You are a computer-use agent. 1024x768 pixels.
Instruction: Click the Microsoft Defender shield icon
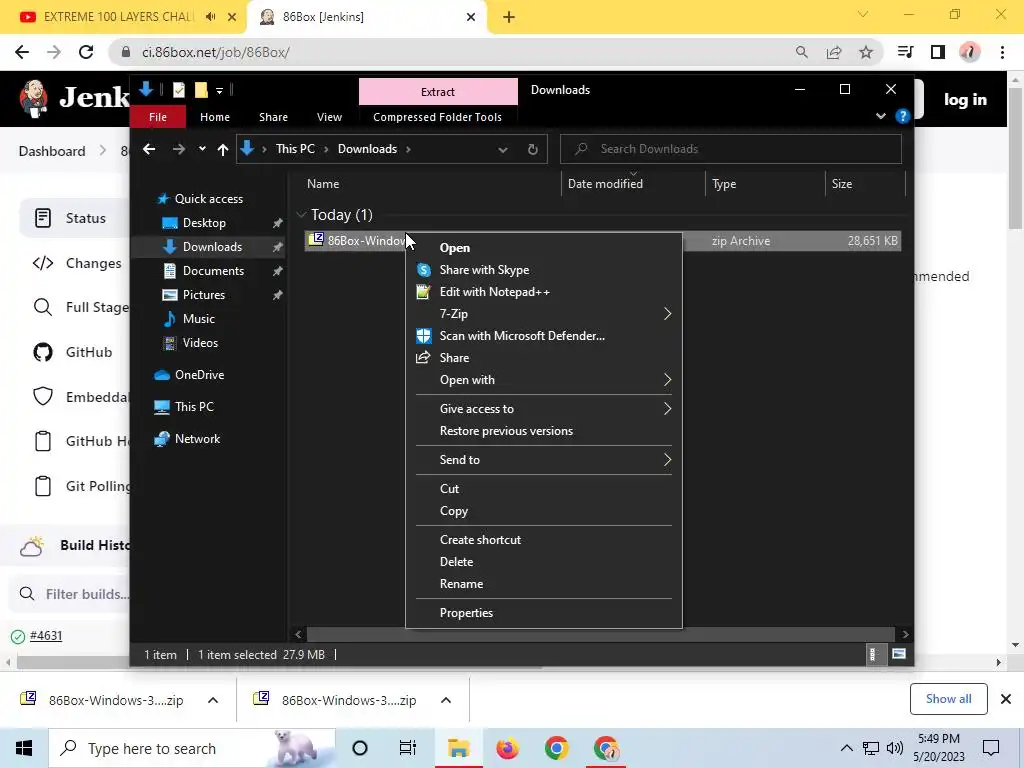424,336
